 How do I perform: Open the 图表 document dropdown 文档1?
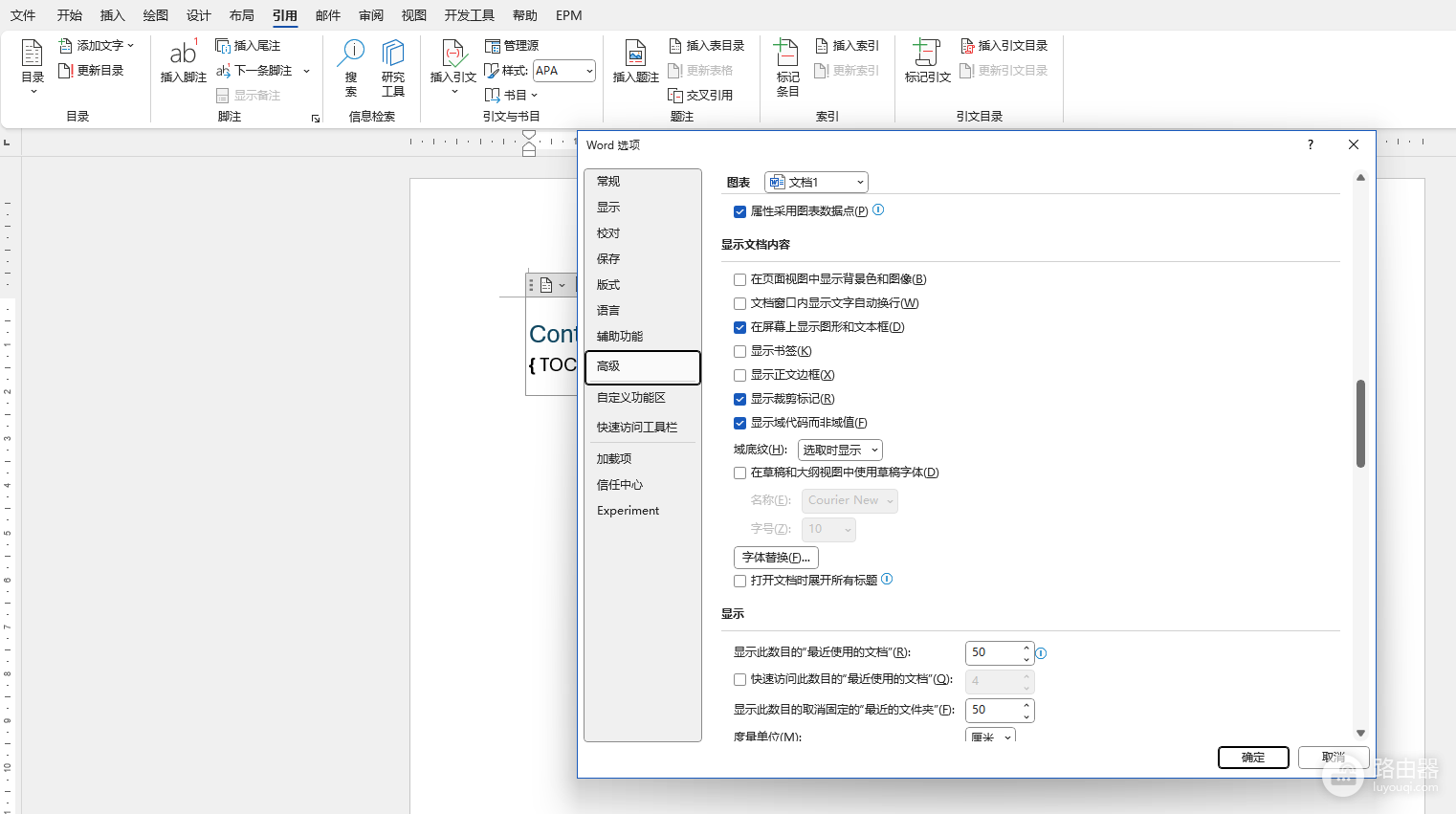816,182
